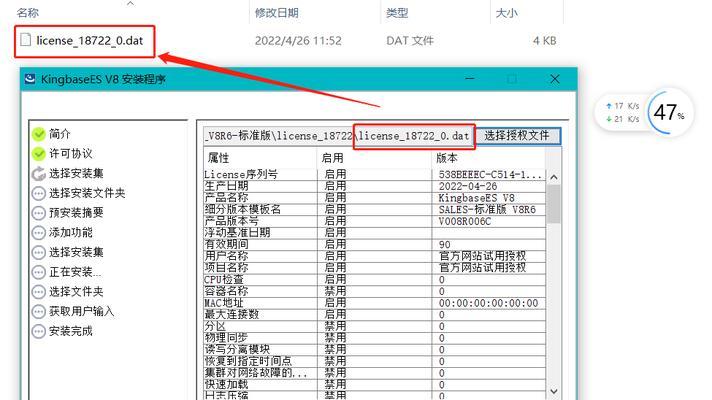
Task: Click the license table scroll up arrow
Action: [x=554, y=177]
